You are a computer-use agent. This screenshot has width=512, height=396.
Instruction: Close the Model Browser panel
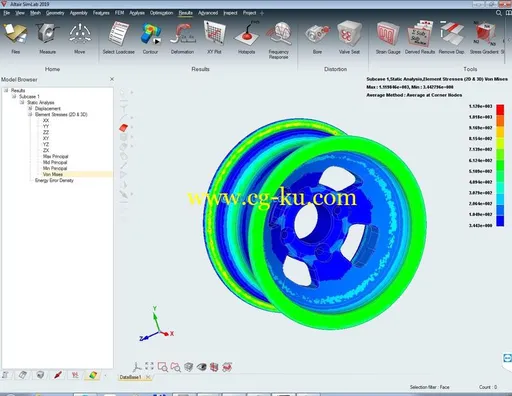pyautogui.click(x=112, y=79)
